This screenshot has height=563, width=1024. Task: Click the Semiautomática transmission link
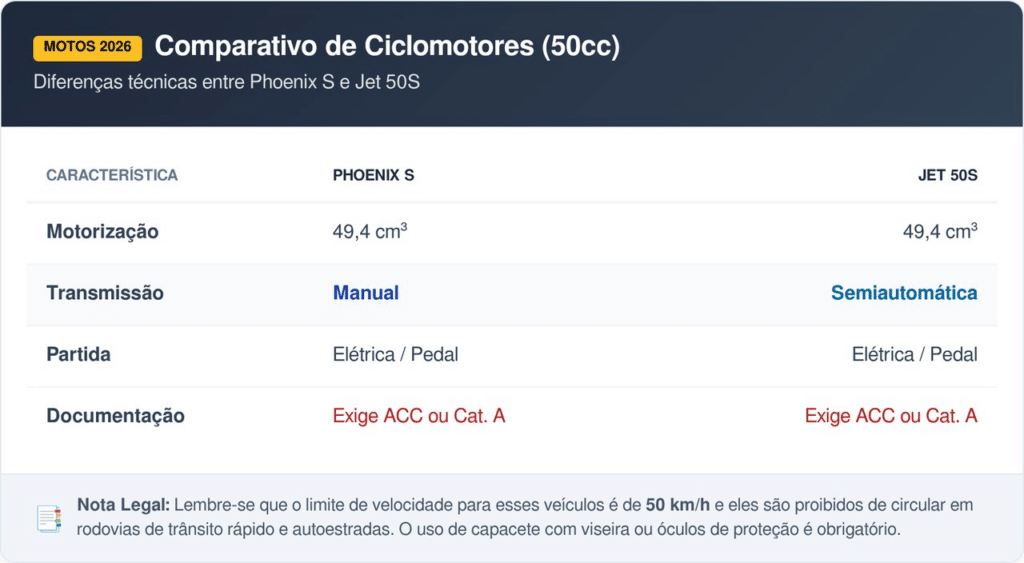904,293
